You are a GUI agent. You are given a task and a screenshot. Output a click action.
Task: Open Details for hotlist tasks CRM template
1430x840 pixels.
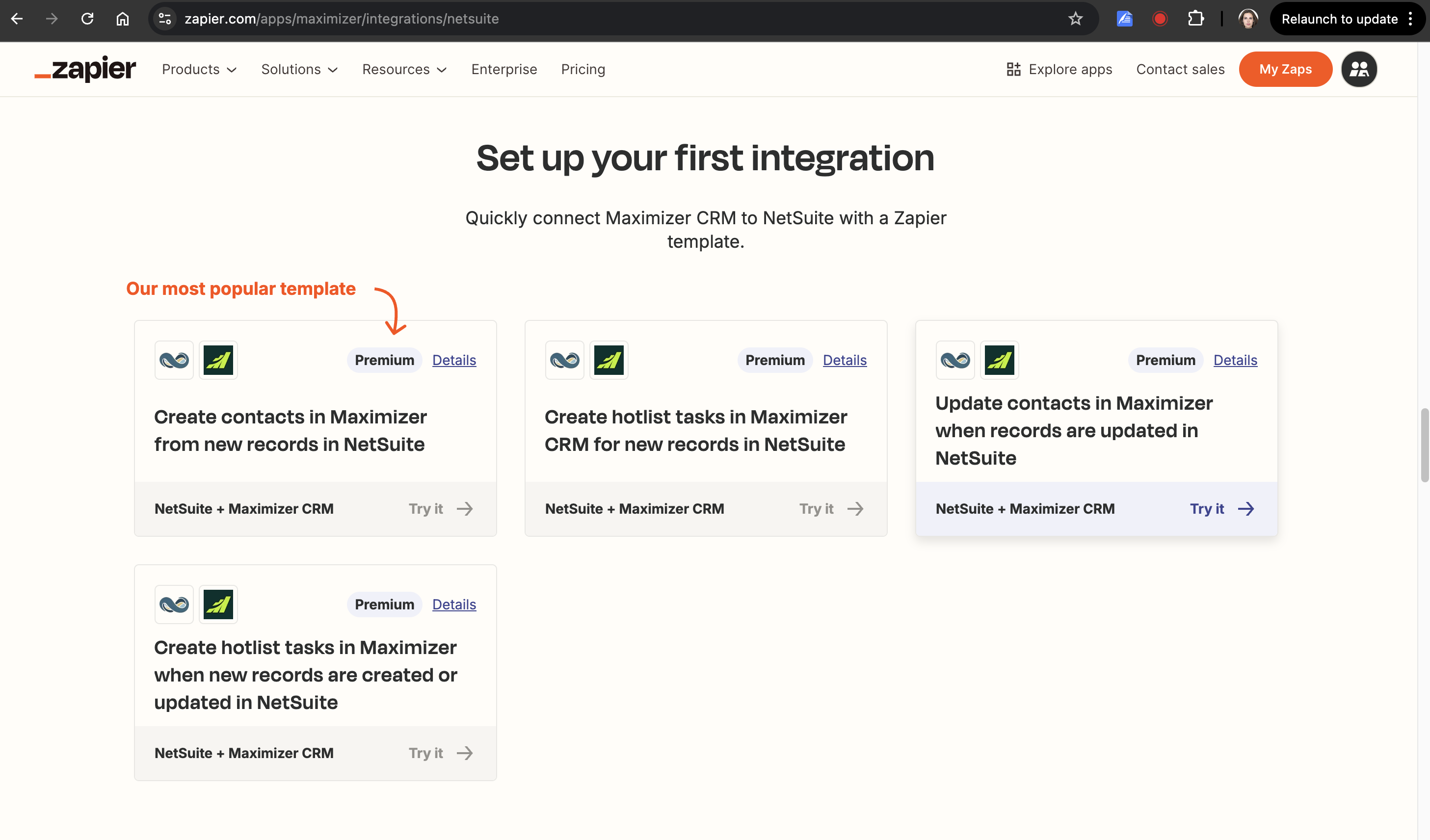click(x=845, y=360)
